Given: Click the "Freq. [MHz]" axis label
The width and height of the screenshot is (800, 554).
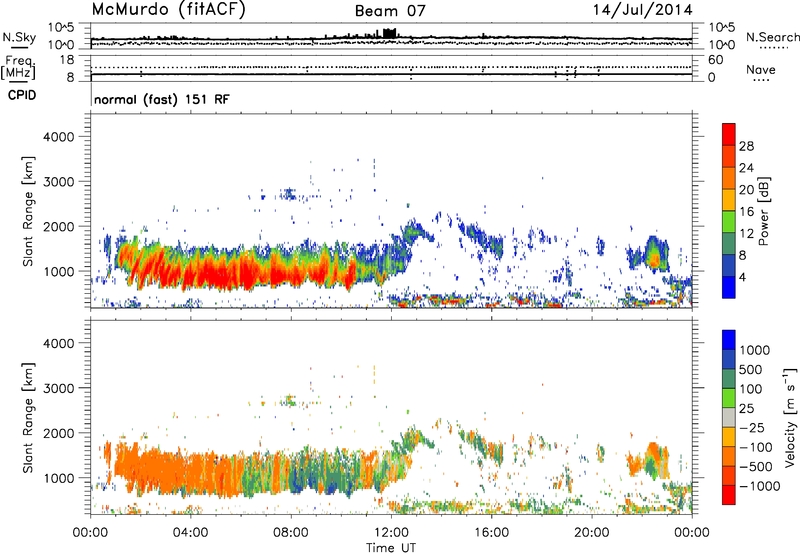Looking at the screenshot, I should click(x=18, y=68).
